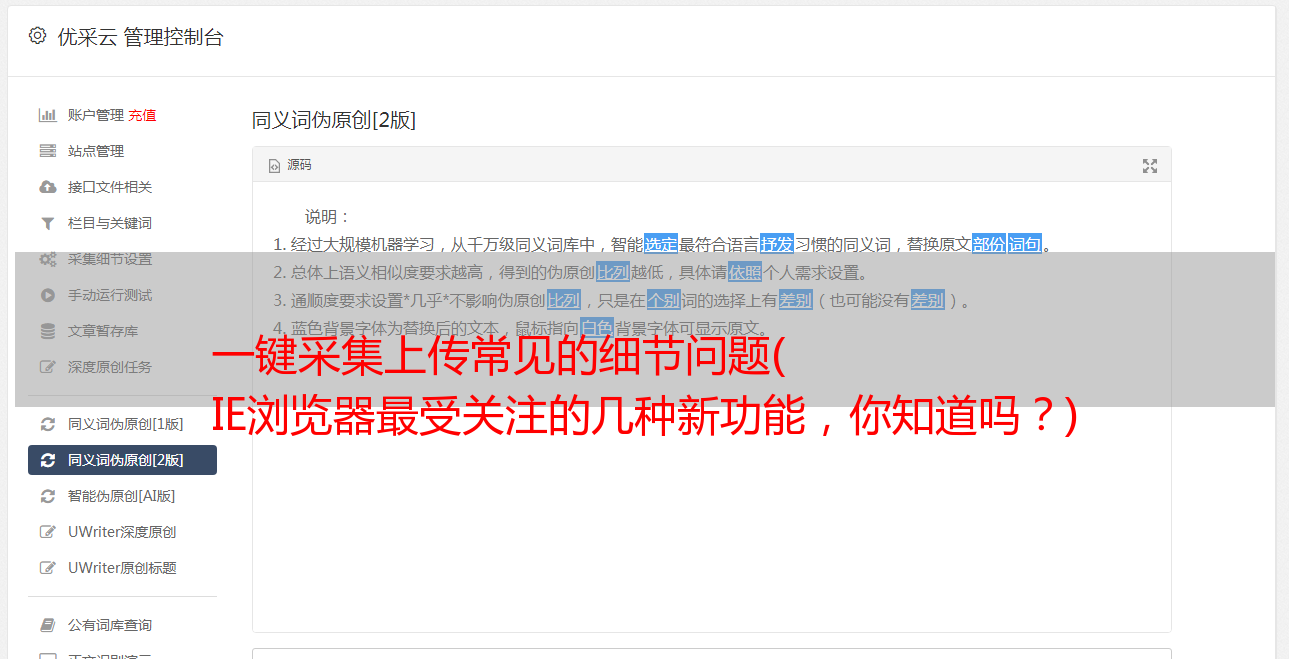
Task: Click the highlighted word 选定 in text
Action: (x=660, y=244)
